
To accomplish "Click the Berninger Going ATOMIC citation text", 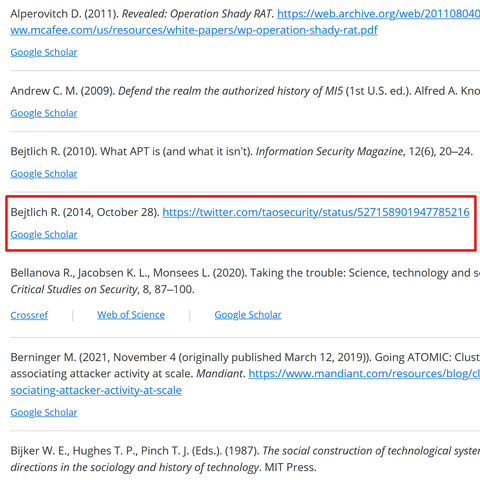I will coord(245,366).
